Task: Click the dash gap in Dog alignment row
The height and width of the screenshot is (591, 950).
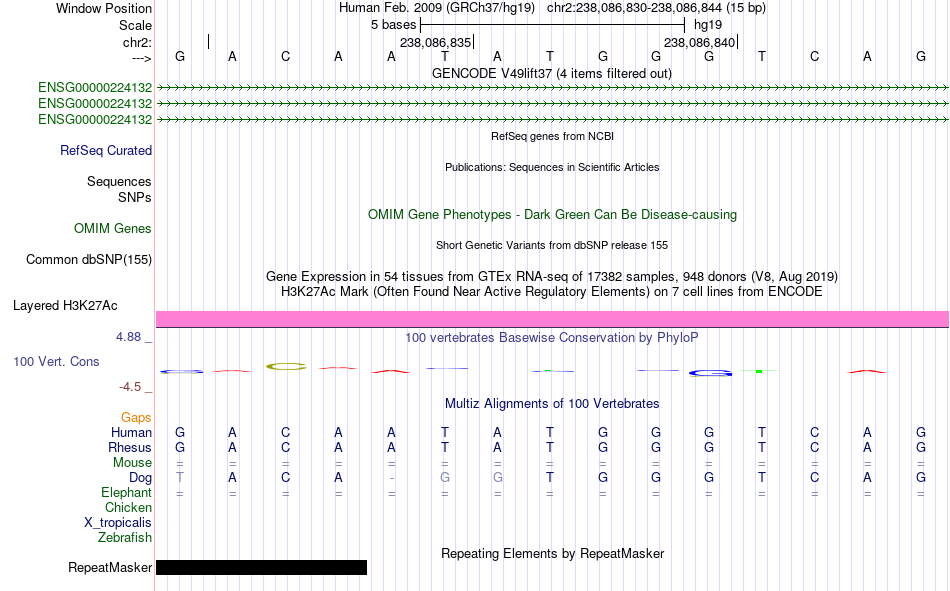Action: pyautogui.click(x=392, y=478)
